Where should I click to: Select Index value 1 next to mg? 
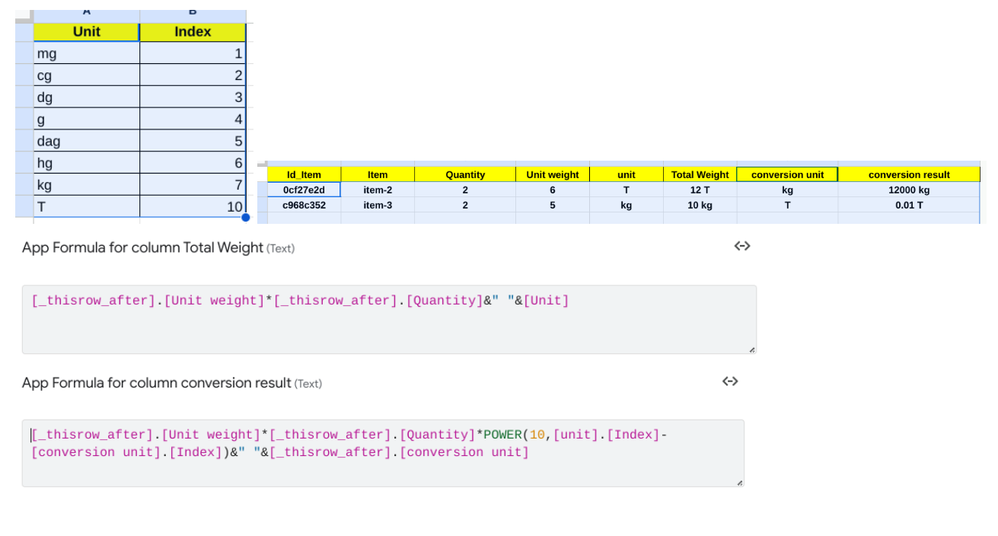192,53
